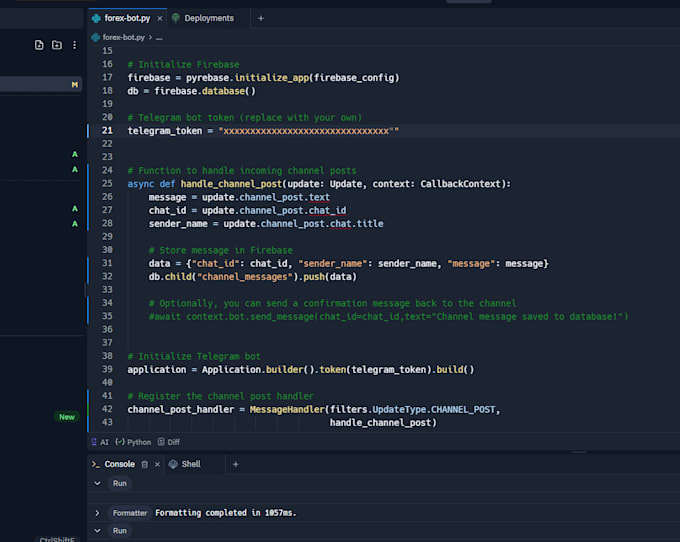This screenshot has width=680, height=542.
Task: Click the Formatter label in console
Action: [130, 513]
